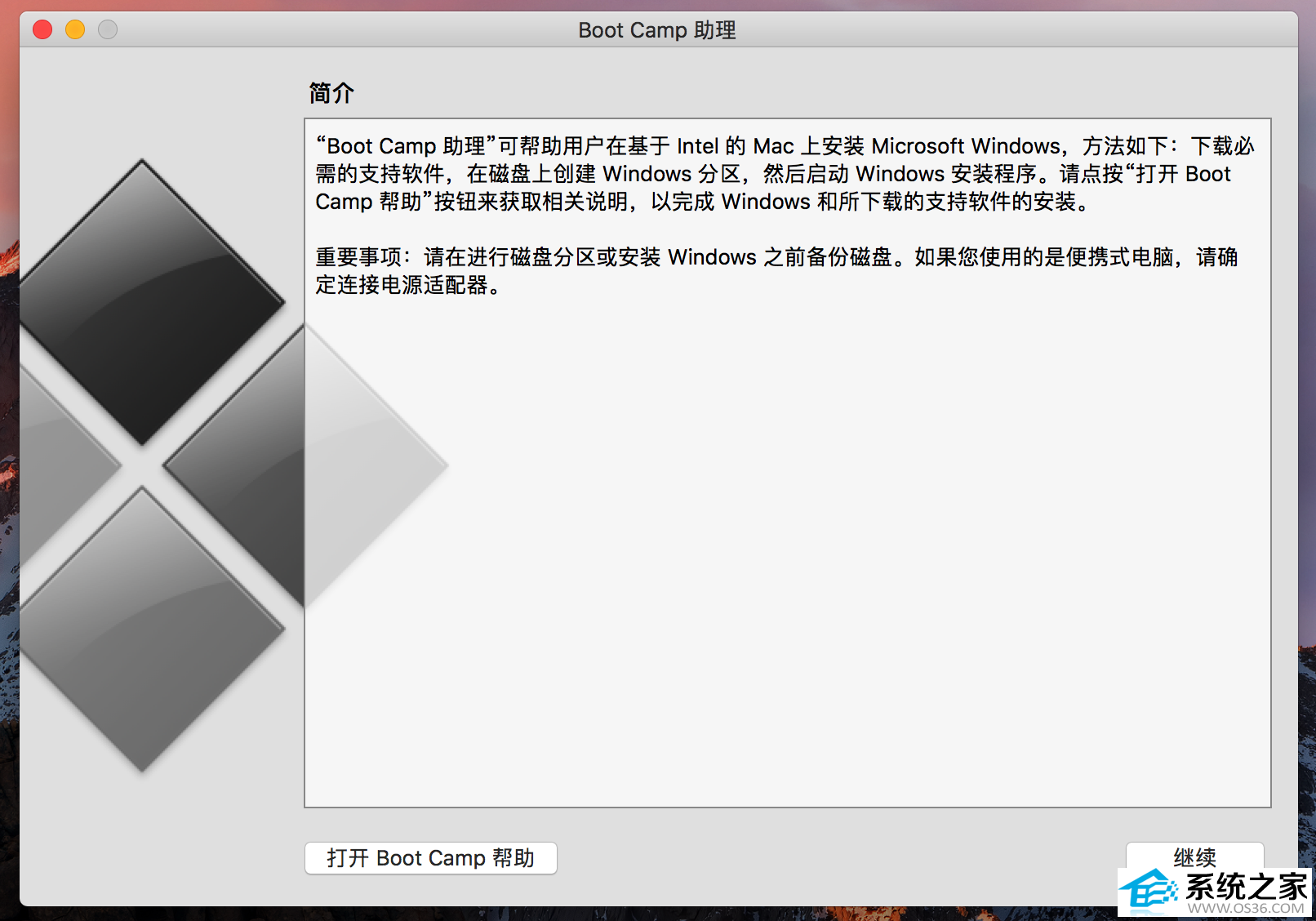Click the 打开 Boot Camp 帮助 button
This screenshot has height=921, width=1316.
tap(430, 858)
